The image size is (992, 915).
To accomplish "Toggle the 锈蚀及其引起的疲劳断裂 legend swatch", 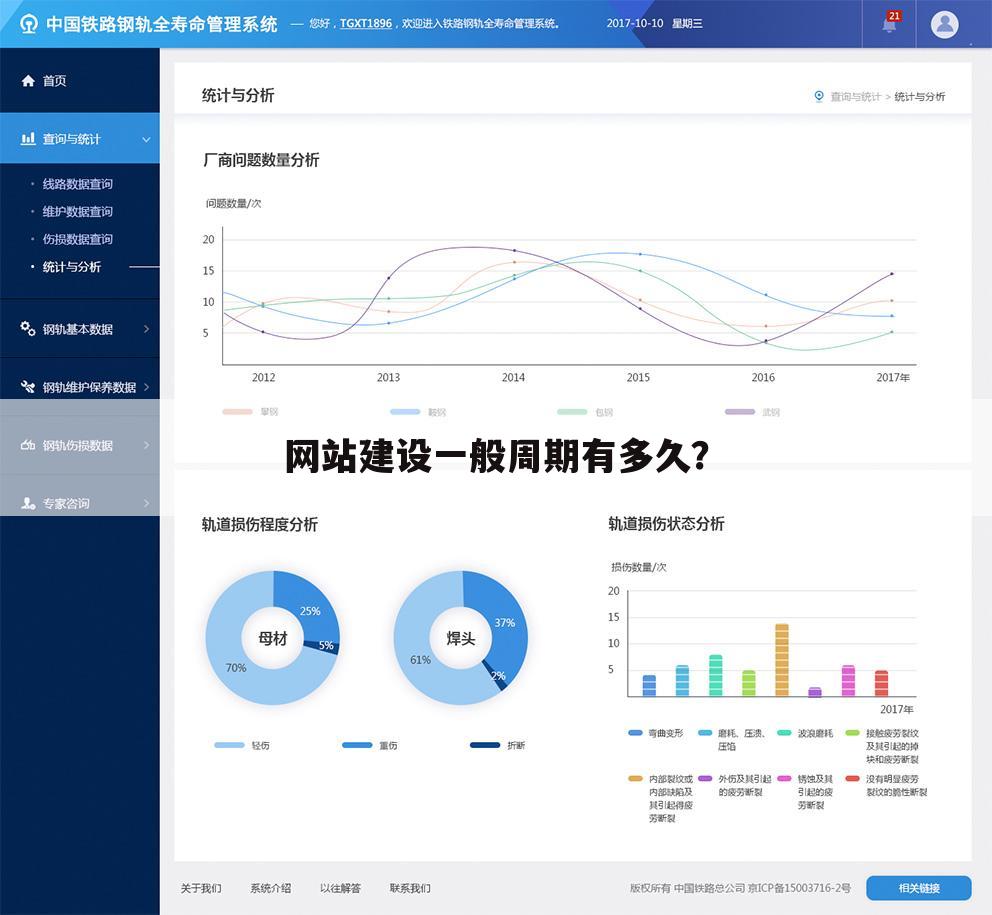I will pyautogui.click(x=784, y=778).
